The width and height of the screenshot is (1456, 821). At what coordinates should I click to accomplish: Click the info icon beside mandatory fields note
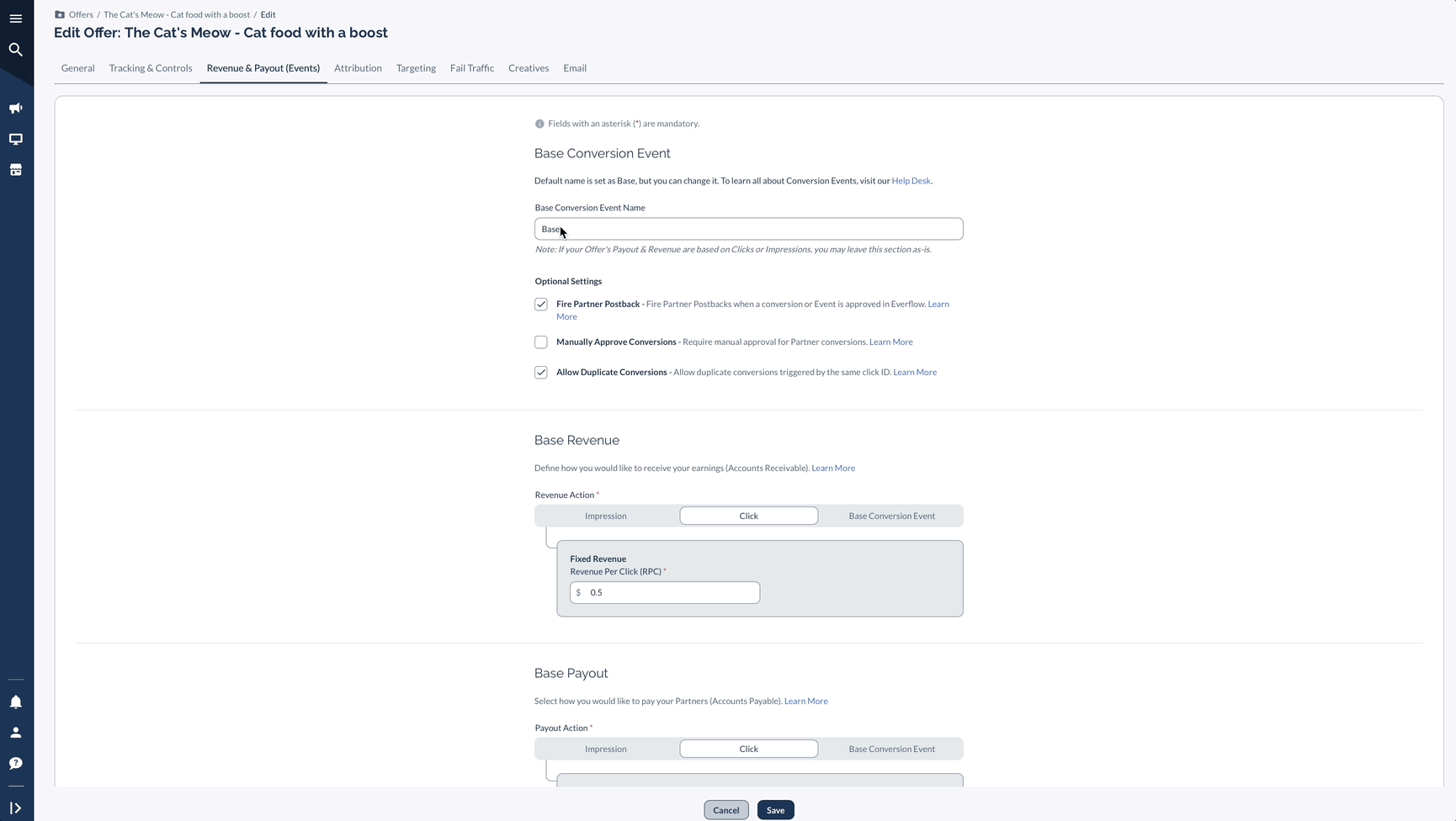(x=539, y=124)
